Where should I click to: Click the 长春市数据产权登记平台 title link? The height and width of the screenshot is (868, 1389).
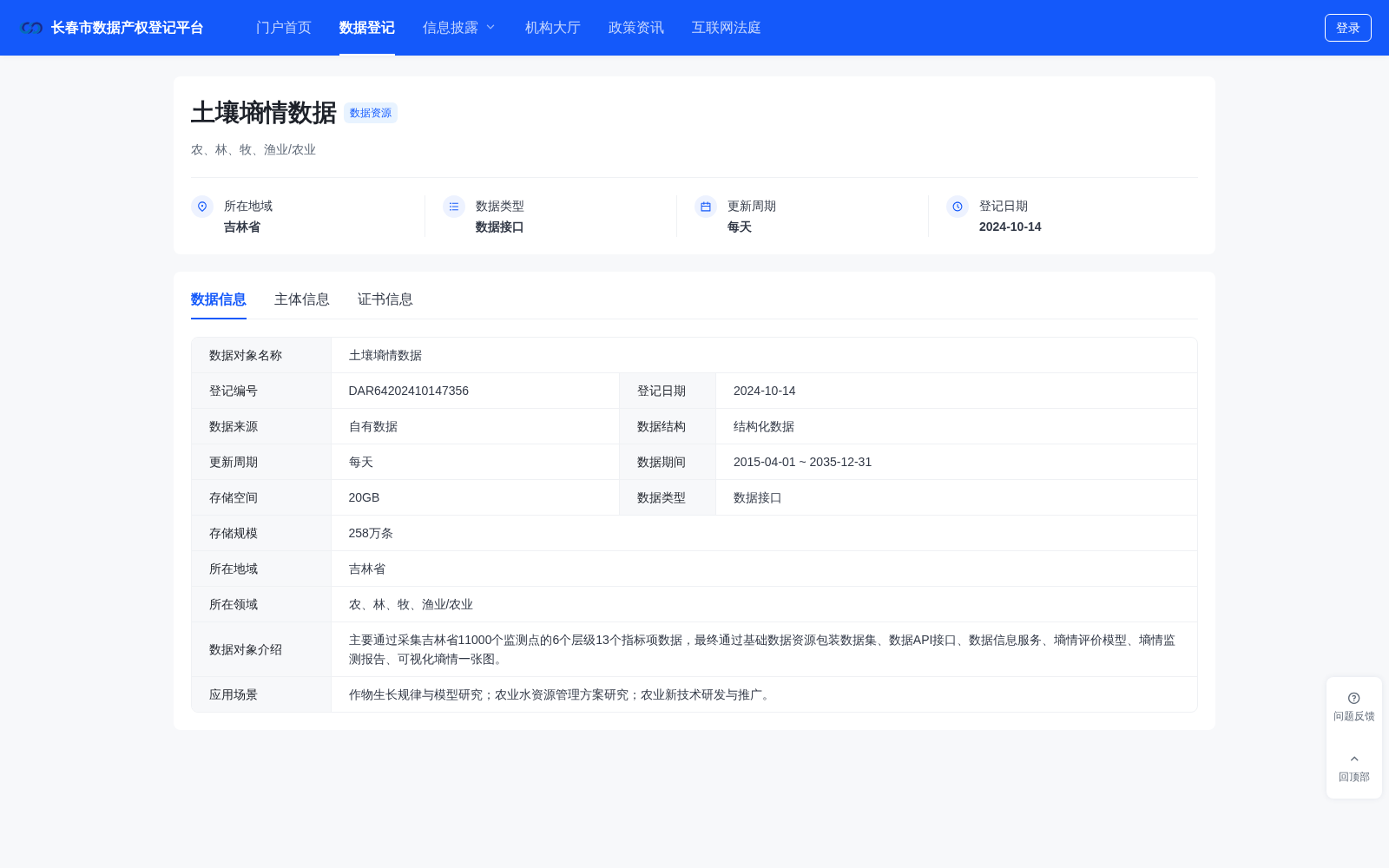(128, 28)
